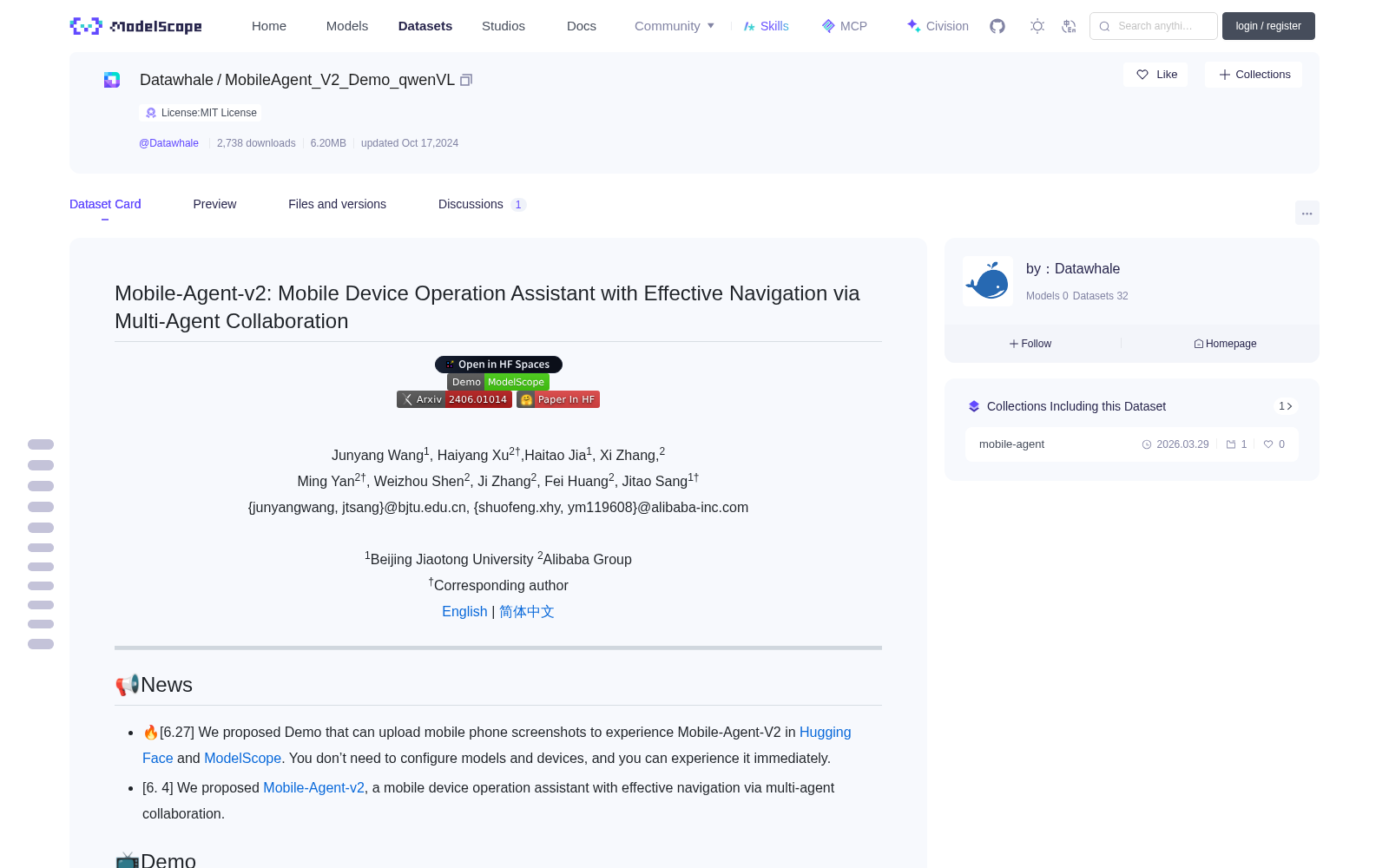This screenshot has height=868, width=1389.
Task: Open the Mobile-Agent-v2 link in News
Action: pos(313,788)
